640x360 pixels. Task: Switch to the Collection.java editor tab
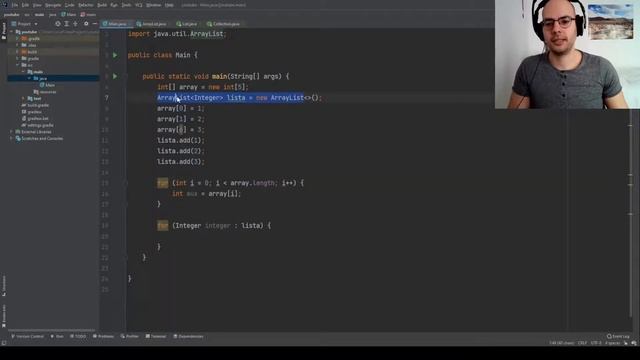(x=223, y=24)
